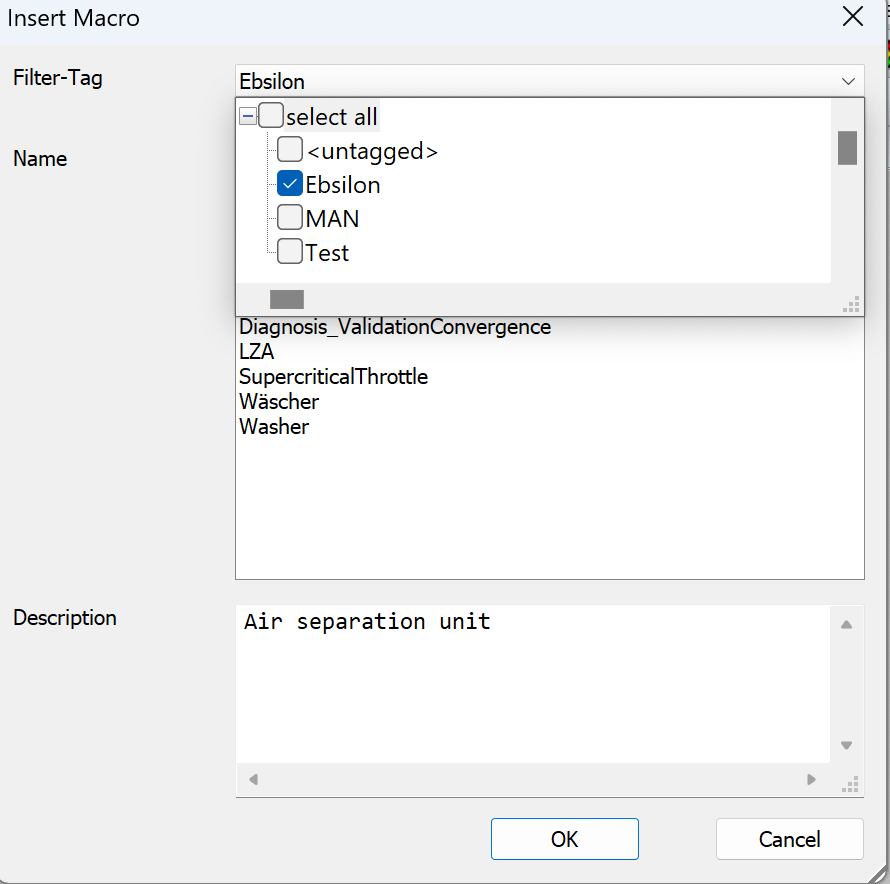Click the Filter-Tag combo box showing Ebsilon
Screen dimensions: 890x884
point(549,81)
